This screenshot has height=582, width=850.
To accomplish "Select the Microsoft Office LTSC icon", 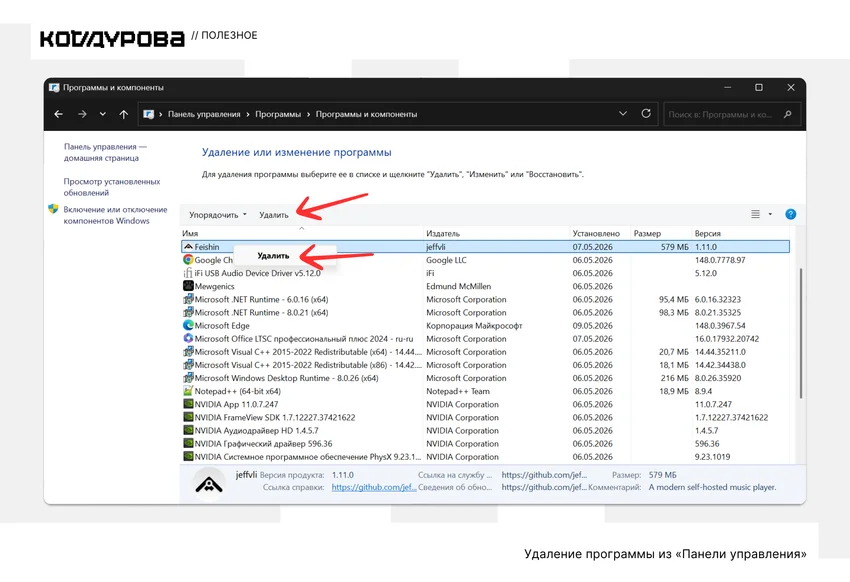I will click(x=188, y=339).
